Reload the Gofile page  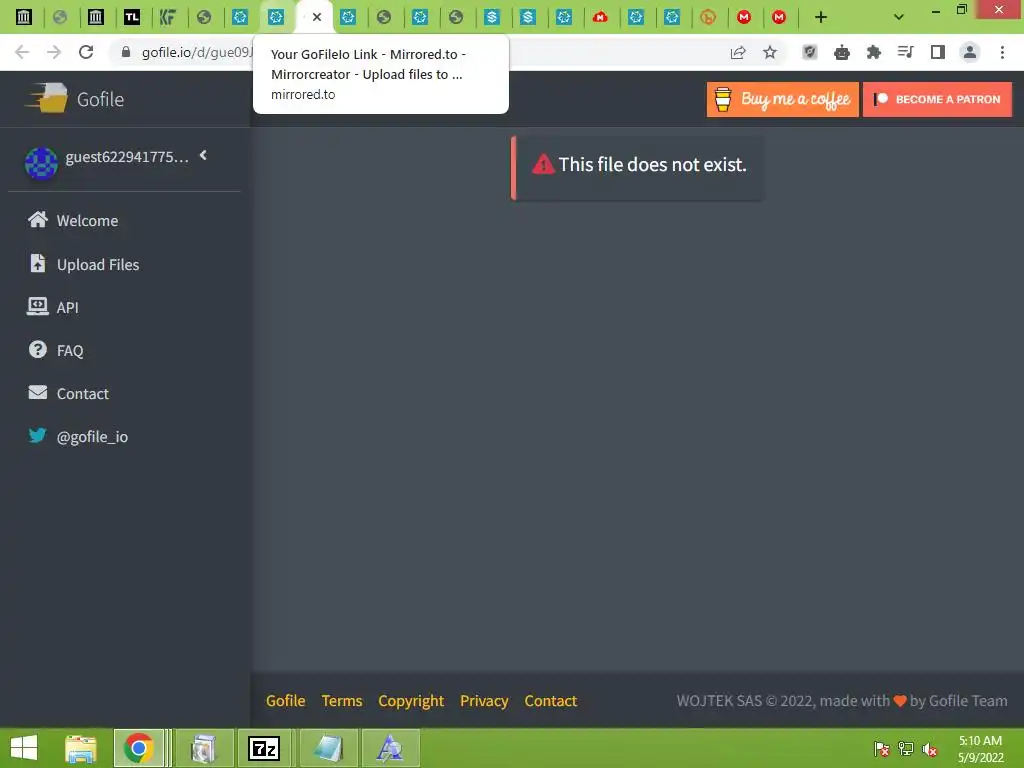[86, 52]
